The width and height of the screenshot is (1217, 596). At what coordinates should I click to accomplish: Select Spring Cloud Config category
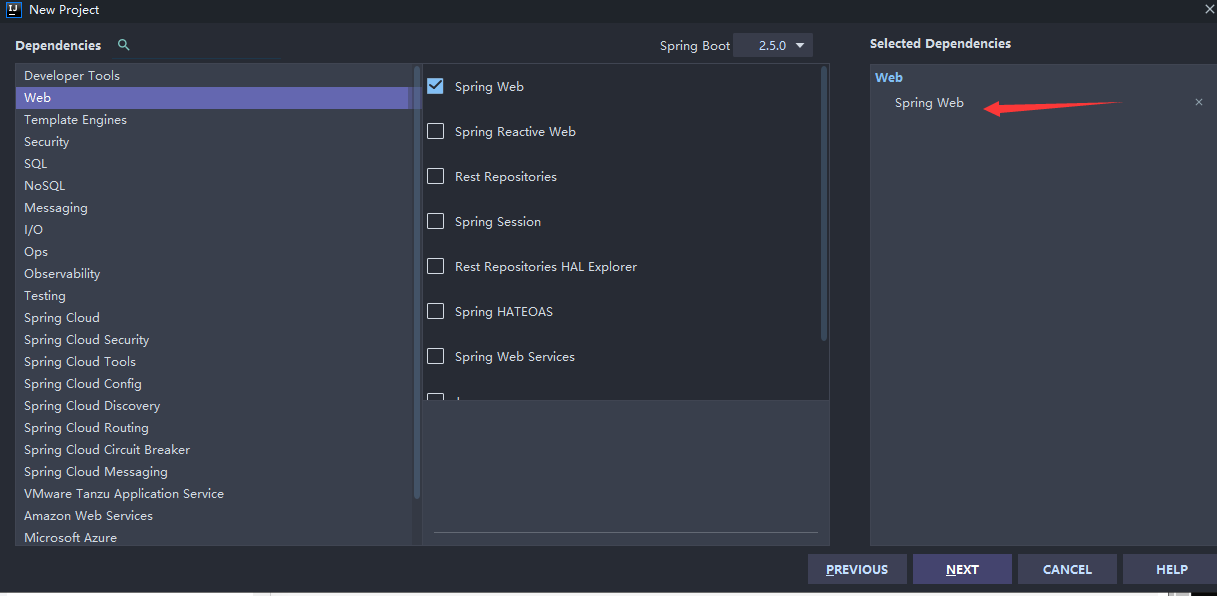[212, 384]
